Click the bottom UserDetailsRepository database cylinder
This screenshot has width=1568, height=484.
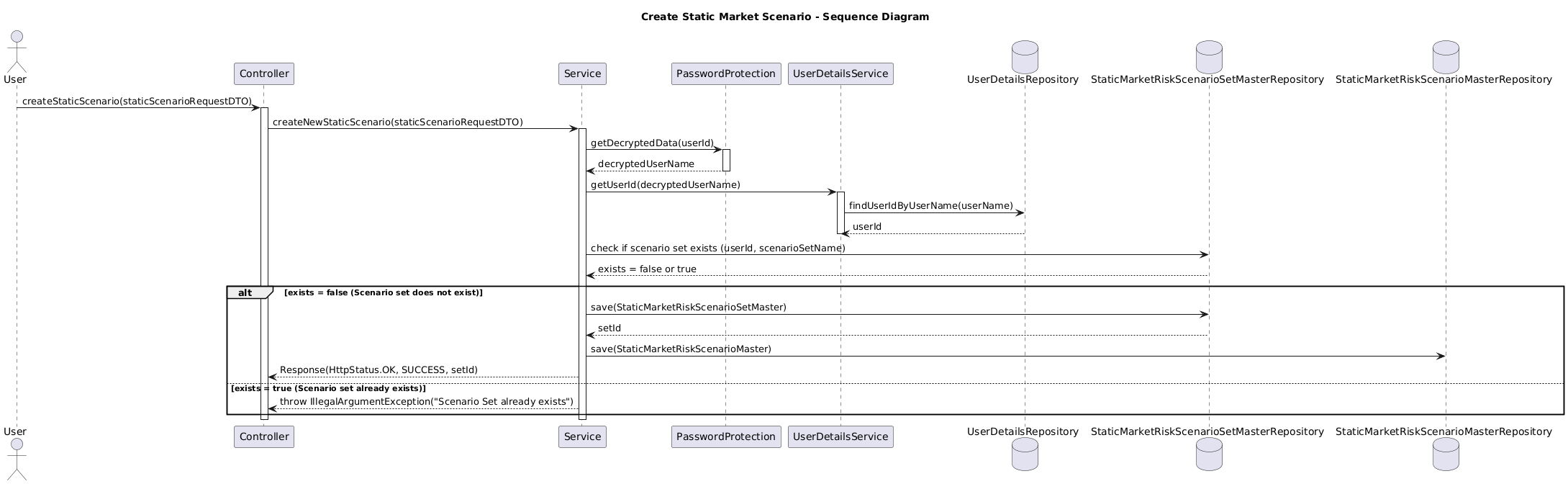pos(1025,454)
